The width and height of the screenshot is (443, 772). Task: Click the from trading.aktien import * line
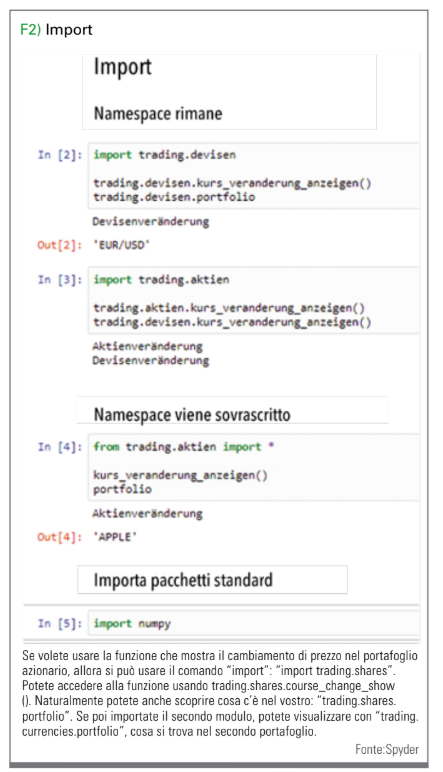tap(184, 447)
